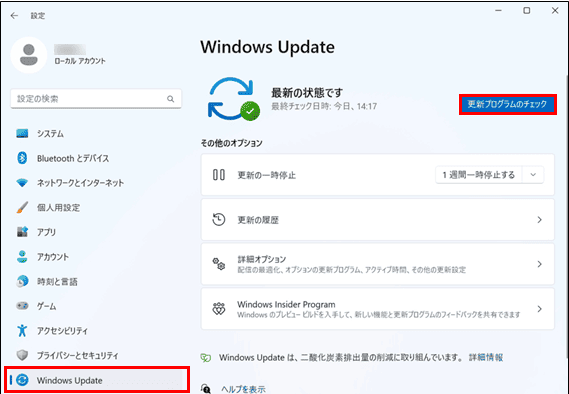Minimize the settings window
This screenshot has width=569, height=394.
(x=498, y=11)
